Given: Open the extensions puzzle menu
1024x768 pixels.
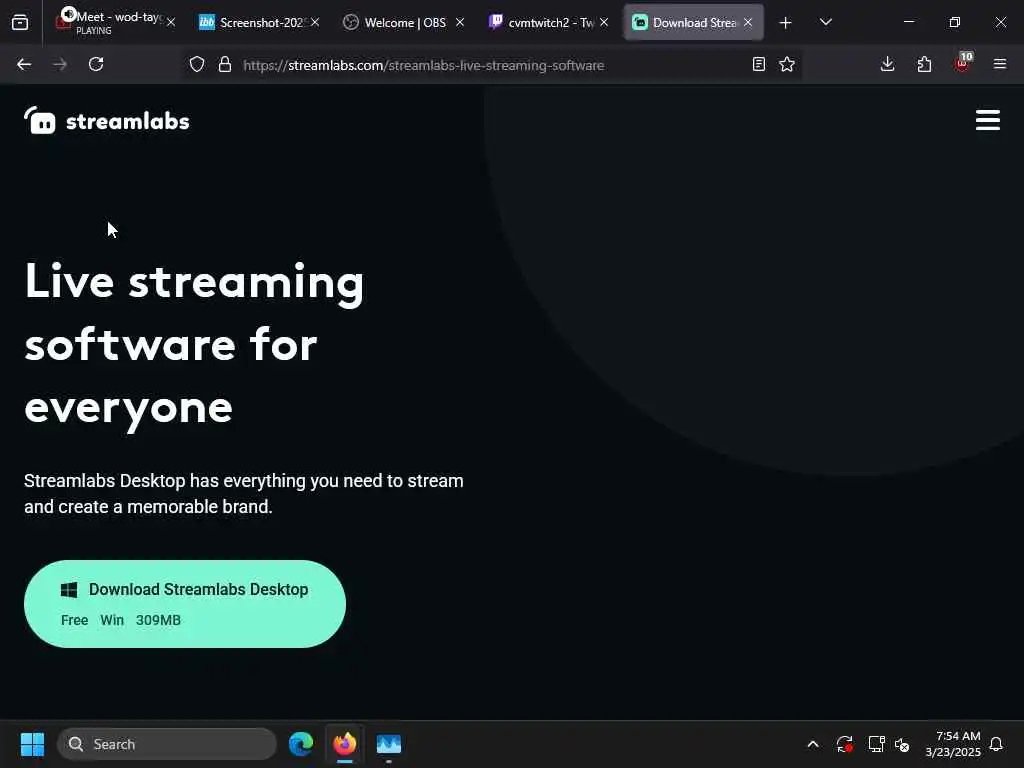Looking at the screenshot, I should coord(924,64).
